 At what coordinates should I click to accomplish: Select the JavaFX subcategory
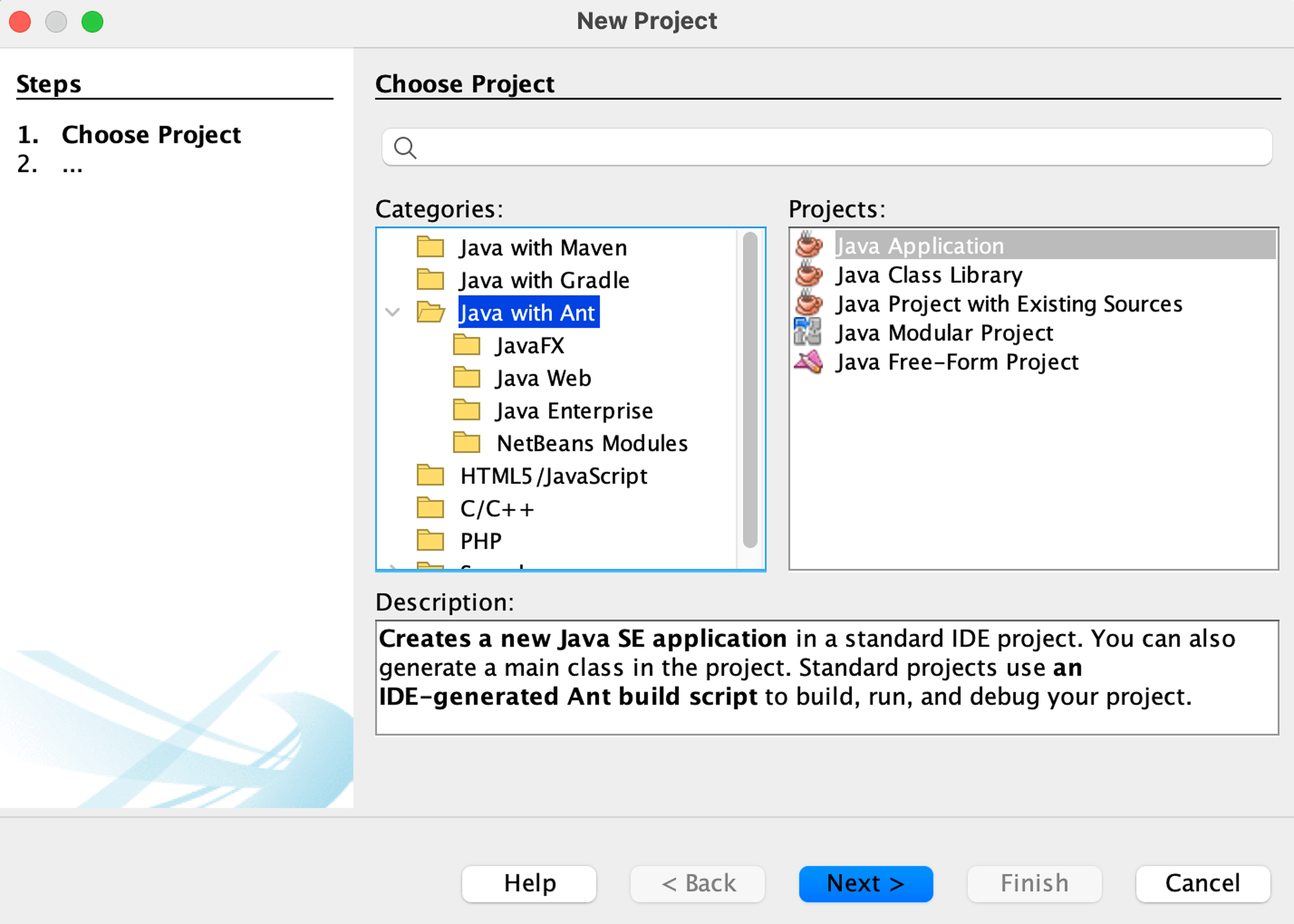(530, 346)
